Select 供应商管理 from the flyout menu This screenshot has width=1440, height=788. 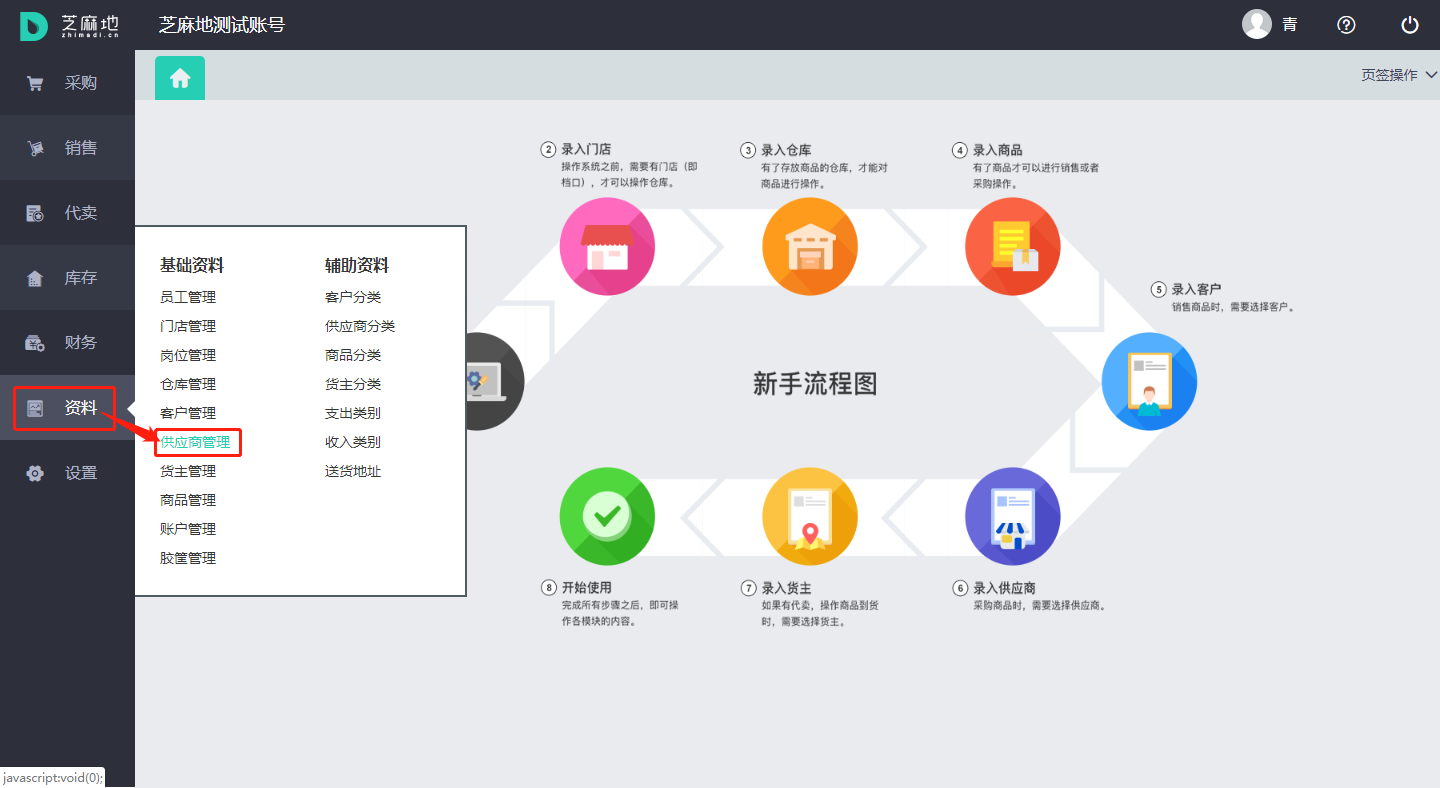(x=195, y=442)
